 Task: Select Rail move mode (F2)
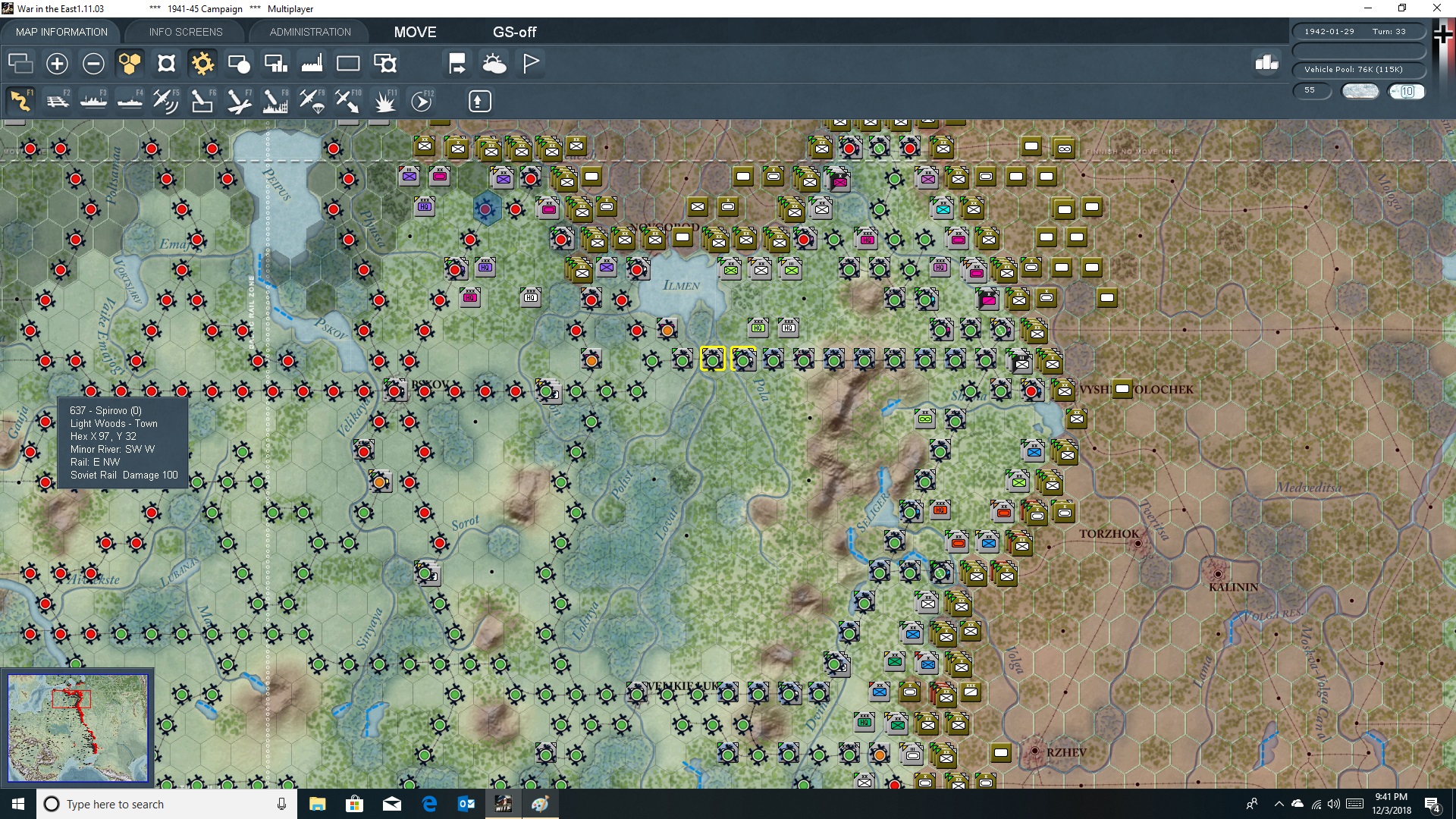coord(57,101)
